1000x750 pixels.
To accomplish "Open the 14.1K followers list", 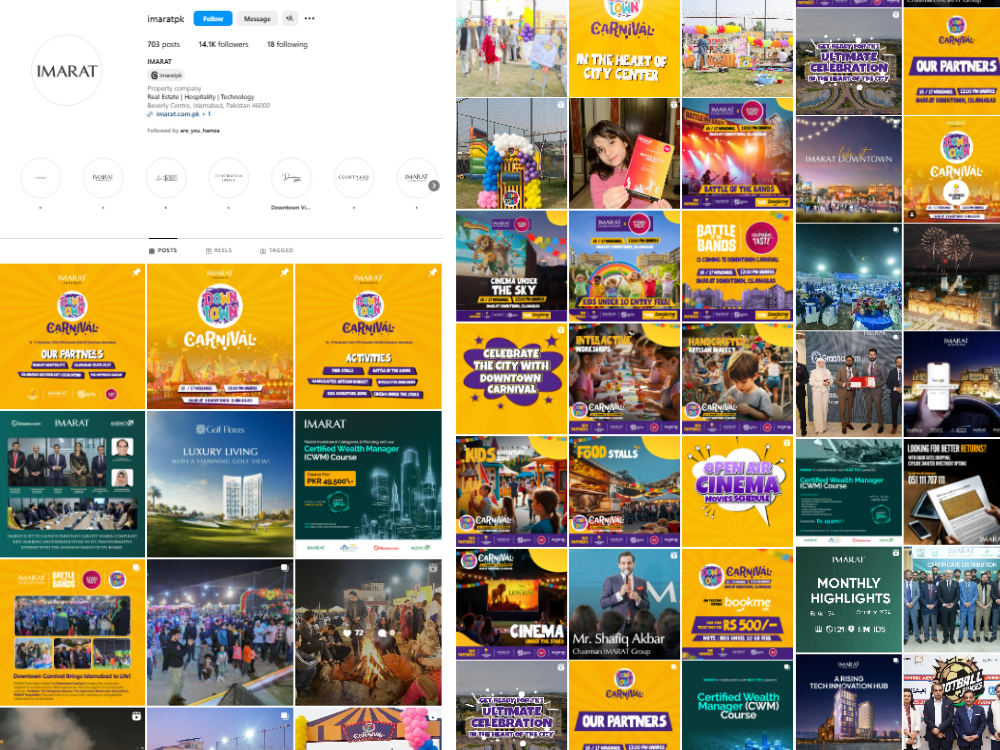I will (223, 44).
